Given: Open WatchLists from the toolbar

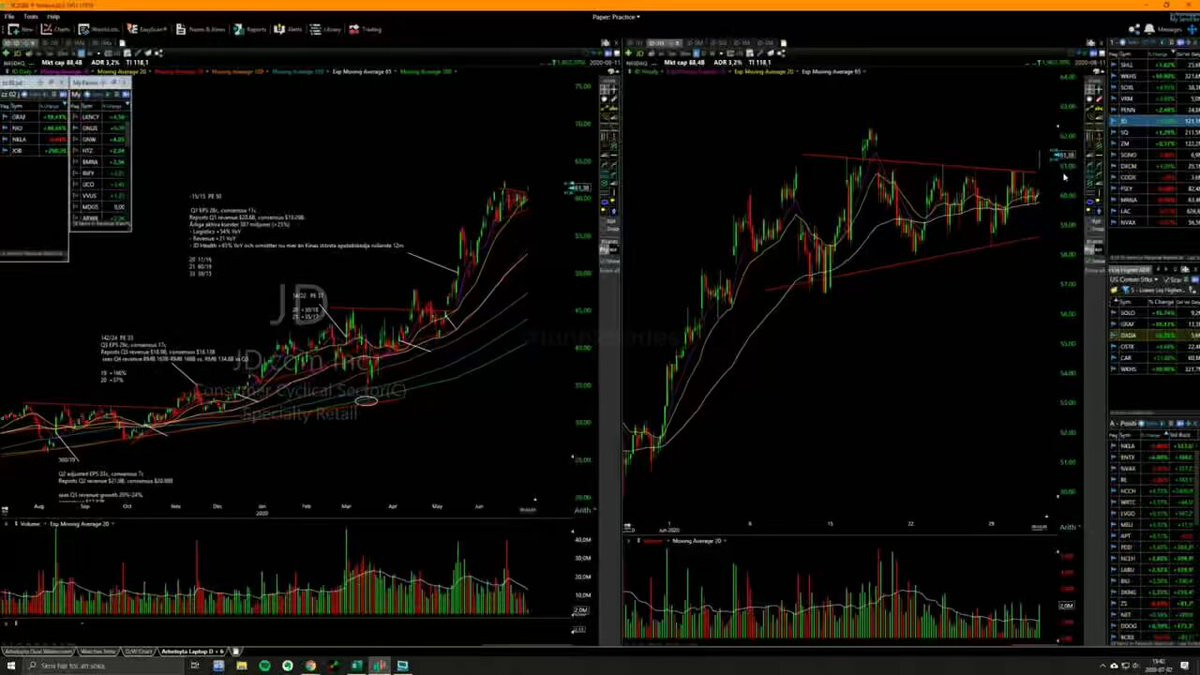Looking at the screenshot, I should point(97,30).
